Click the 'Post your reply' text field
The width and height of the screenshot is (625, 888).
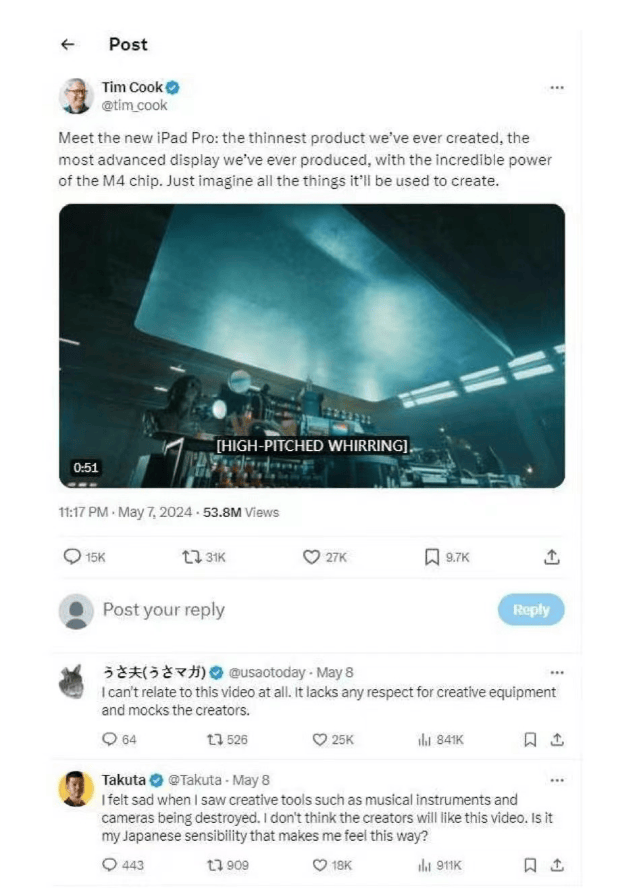click(294, 610)
